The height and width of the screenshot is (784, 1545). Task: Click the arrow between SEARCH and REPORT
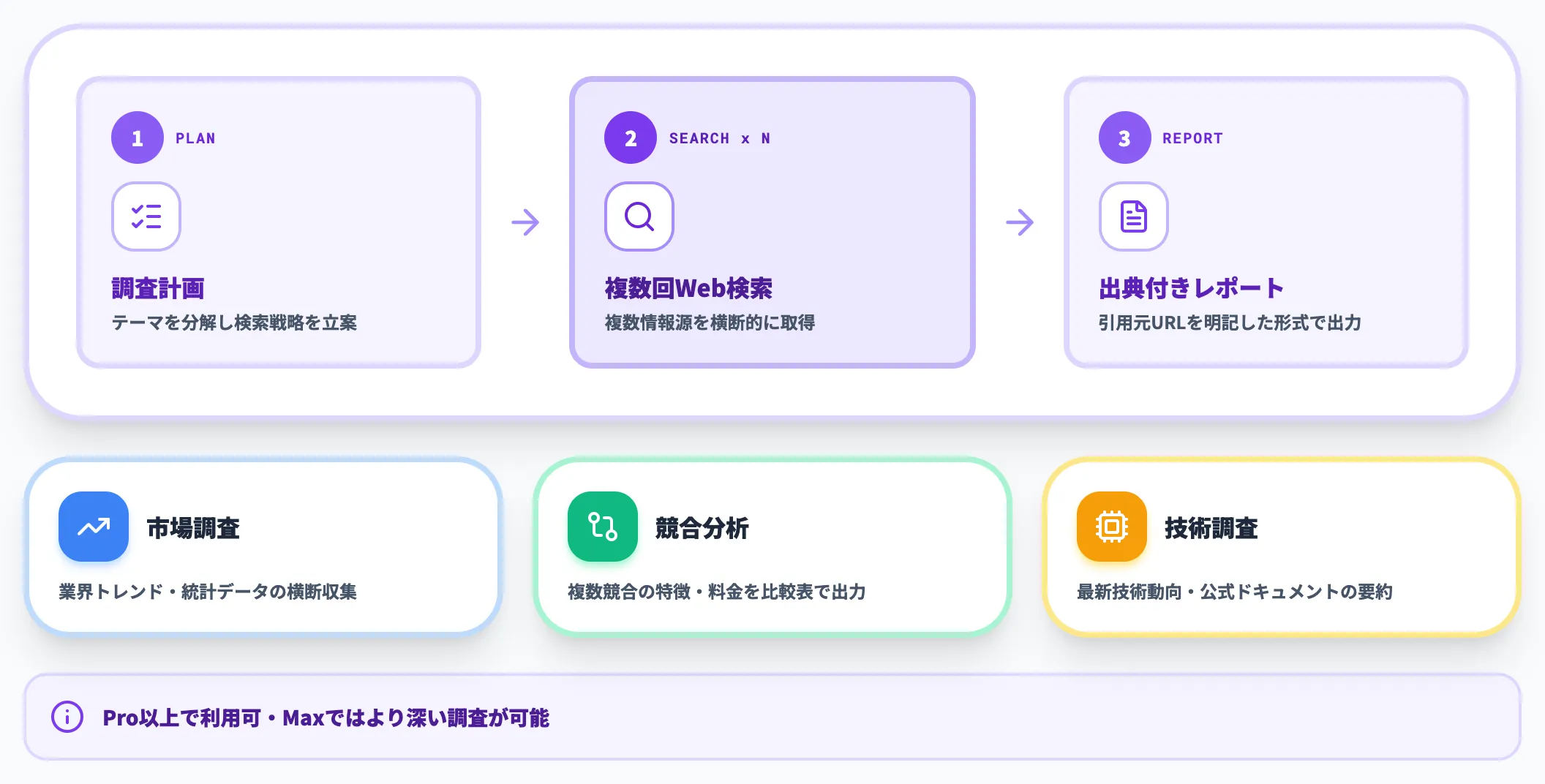pos(1020,222)
